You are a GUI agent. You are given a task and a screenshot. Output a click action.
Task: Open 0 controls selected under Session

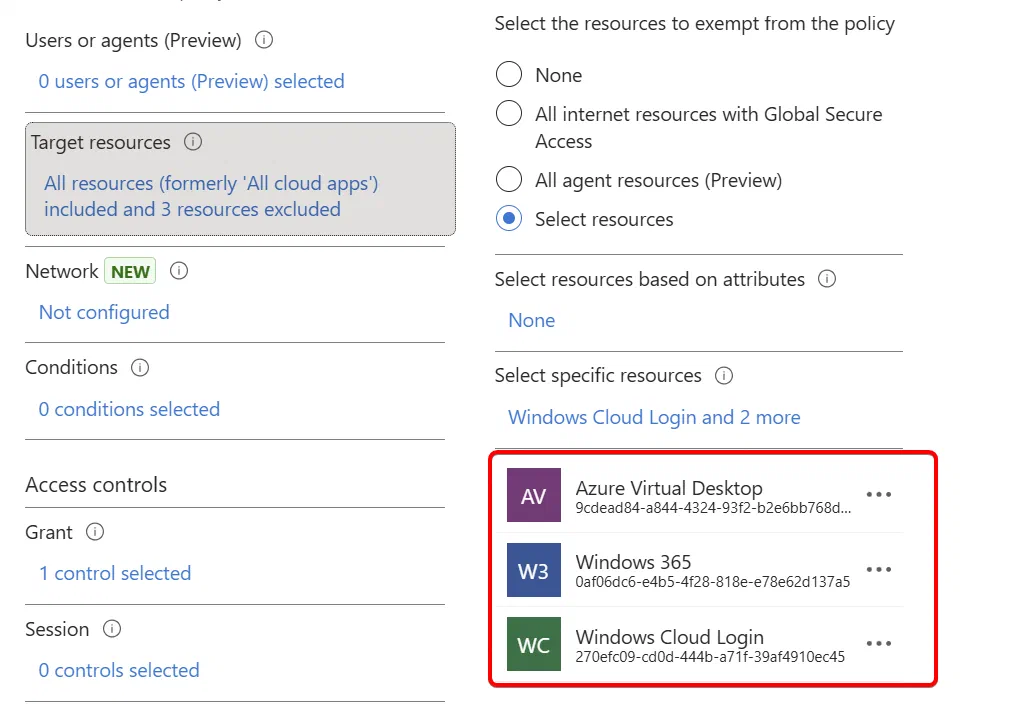coord(119,670)
